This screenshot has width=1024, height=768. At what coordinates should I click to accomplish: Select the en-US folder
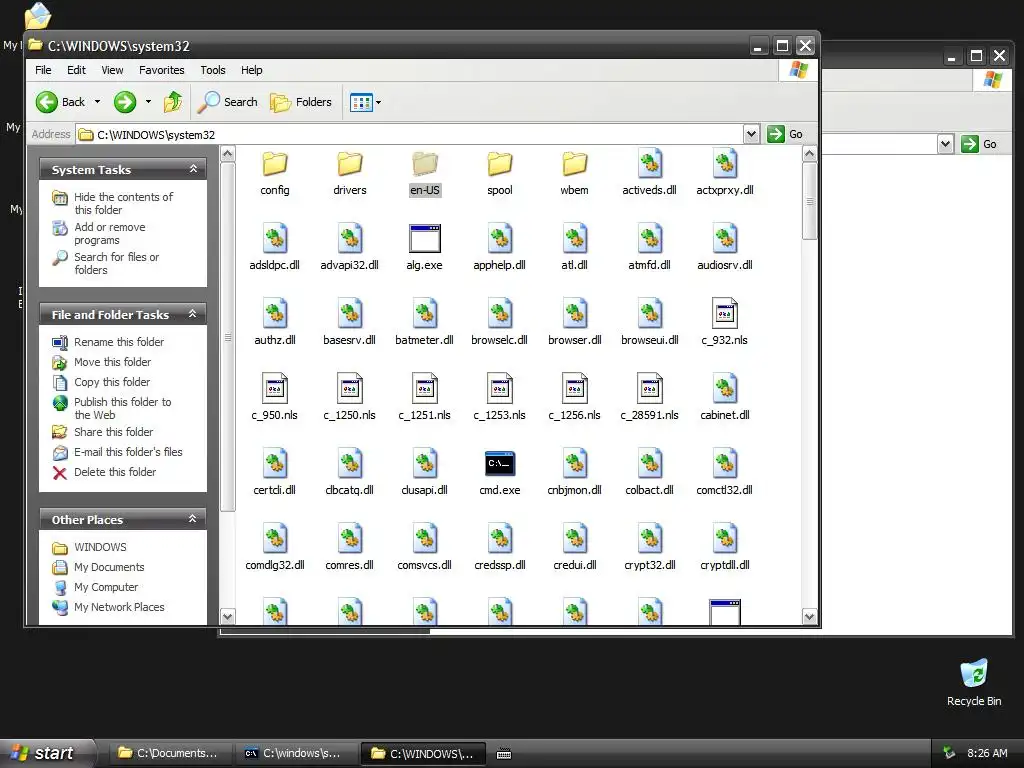(x=424, y=174)
